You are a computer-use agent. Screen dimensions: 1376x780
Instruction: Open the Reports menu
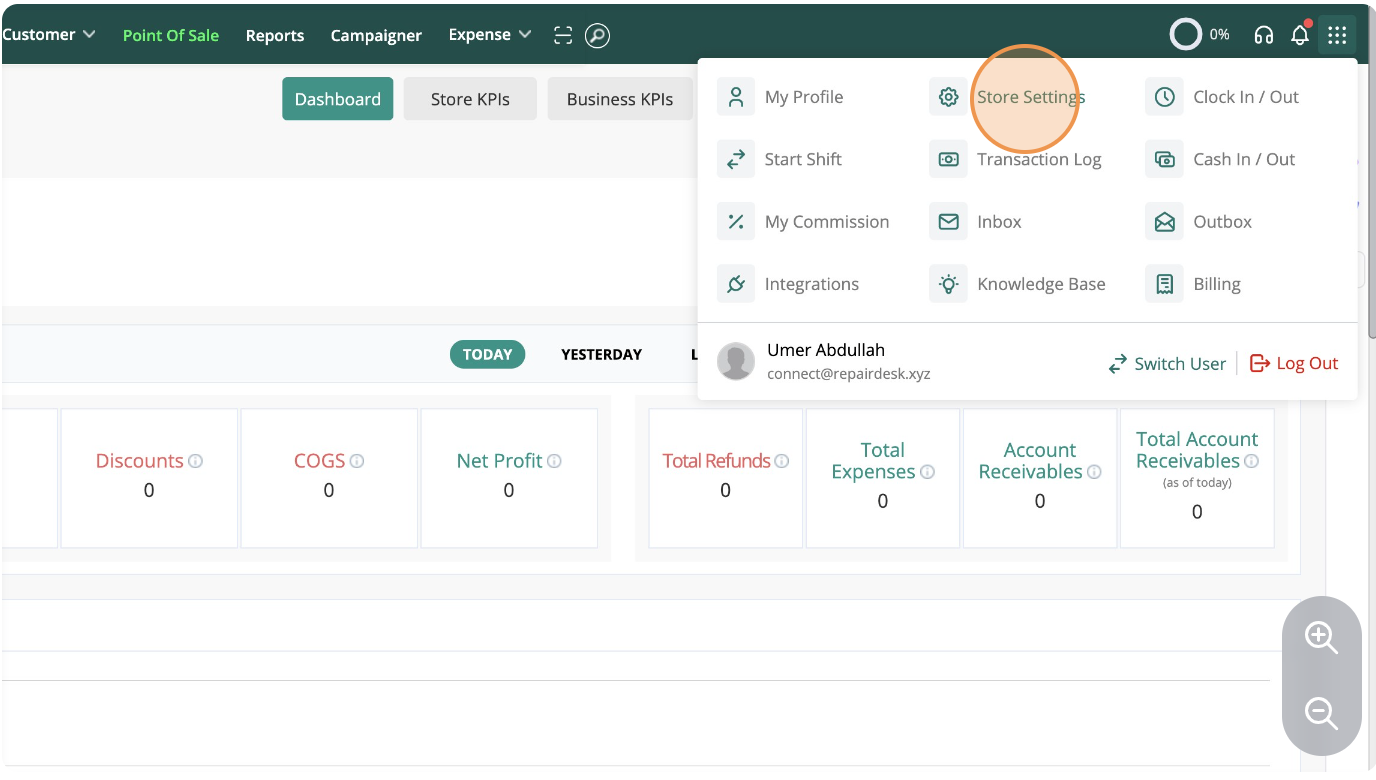coord(274,35)
